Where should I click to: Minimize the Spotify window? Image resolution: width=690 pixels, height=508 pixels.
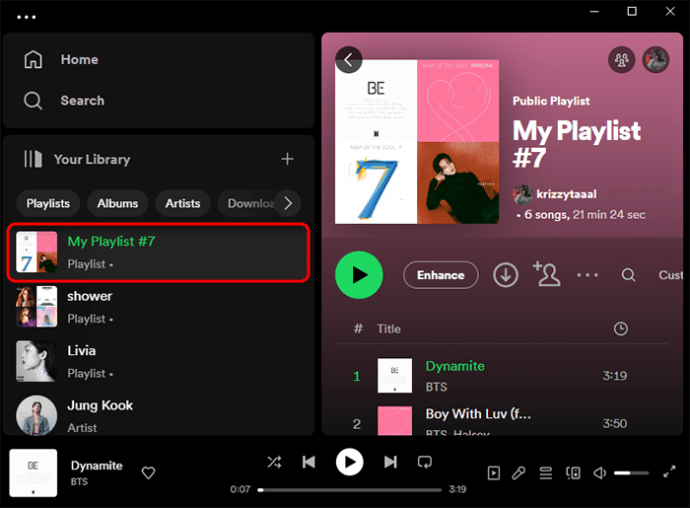(x=595, y=11)
